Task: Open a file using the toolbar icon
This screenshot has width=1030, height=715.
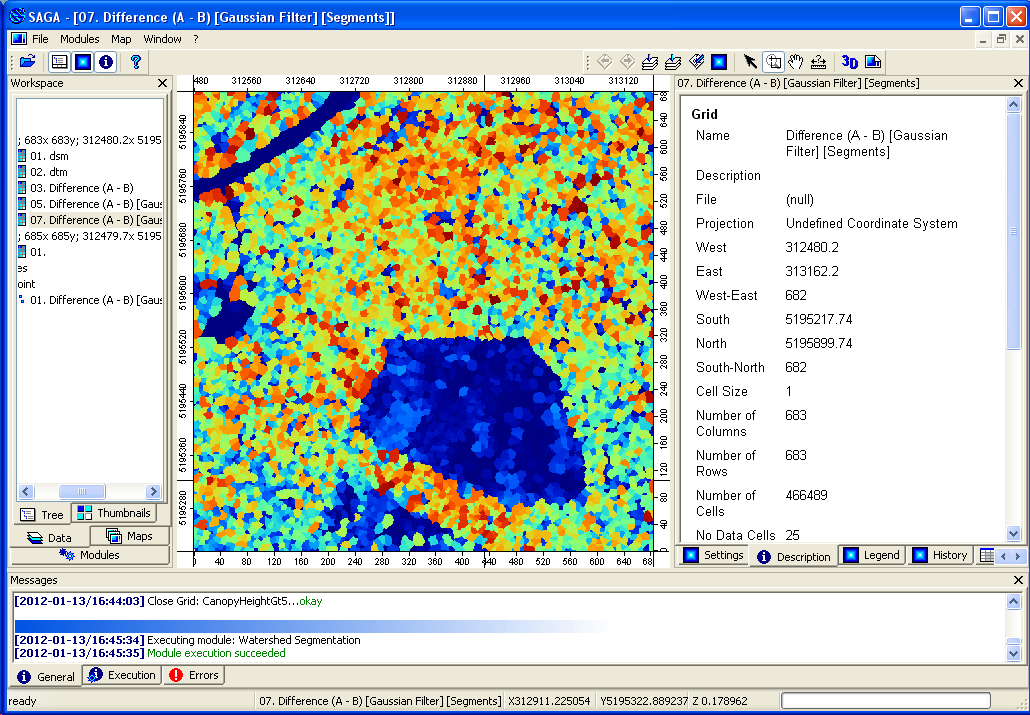Action: pos(28,61)
